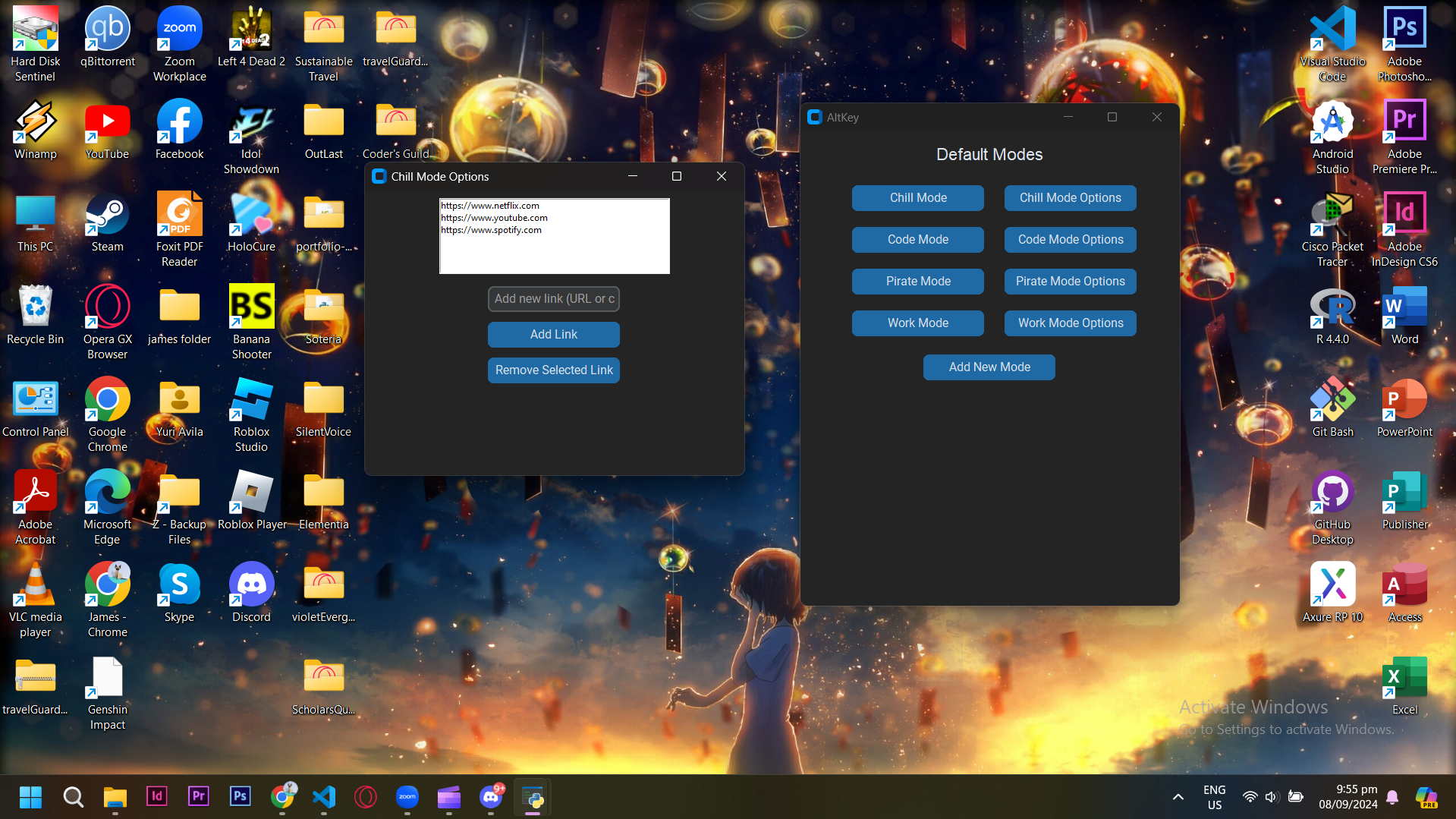Select the Roblox Player desktop icon
Viewport: 1456px width, 819px height.
click(x=251, y=499)
